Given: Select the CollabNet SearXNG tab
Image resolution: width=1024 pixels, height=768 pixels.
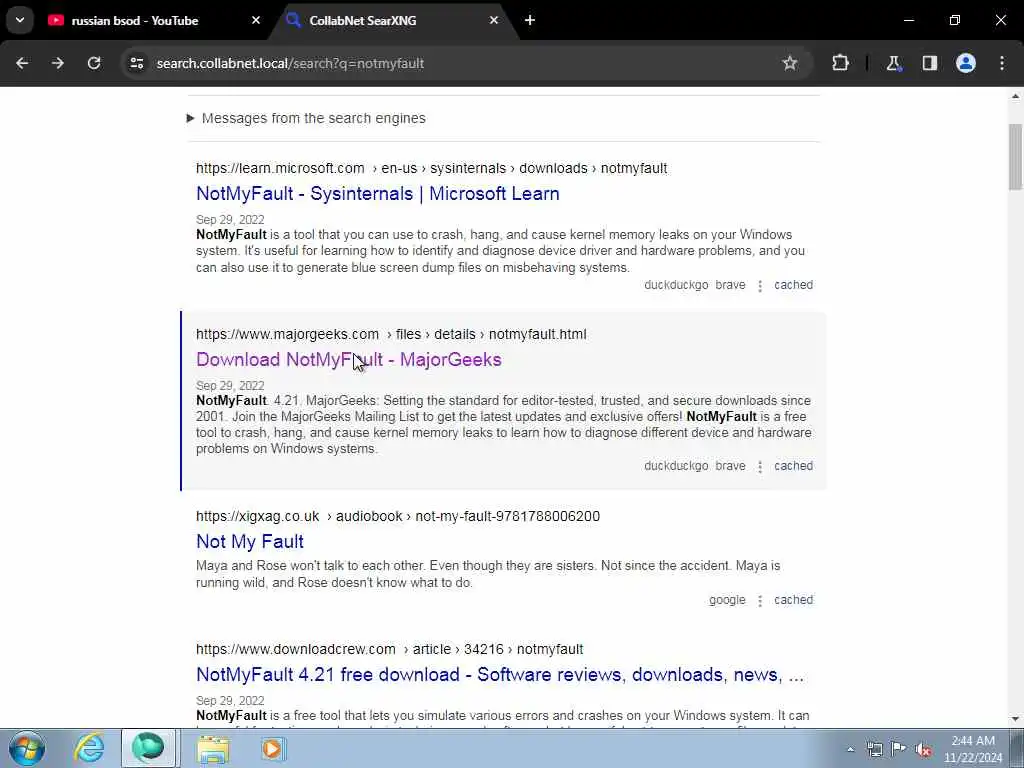Looking at the screenshot, I should coord(362,21).
